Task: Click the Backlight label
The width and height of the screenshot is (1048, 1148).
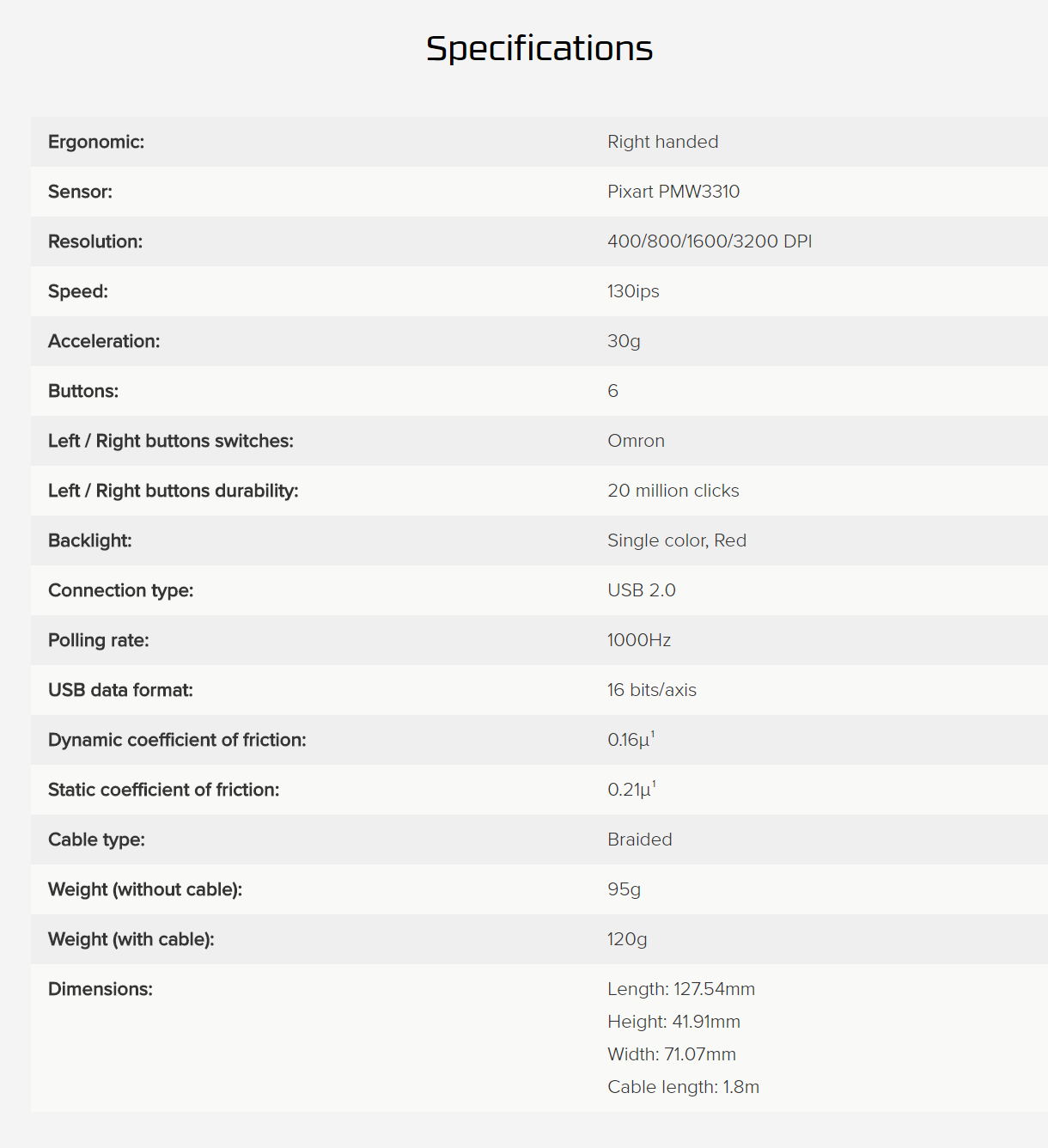Action: [x=90, y=540]
